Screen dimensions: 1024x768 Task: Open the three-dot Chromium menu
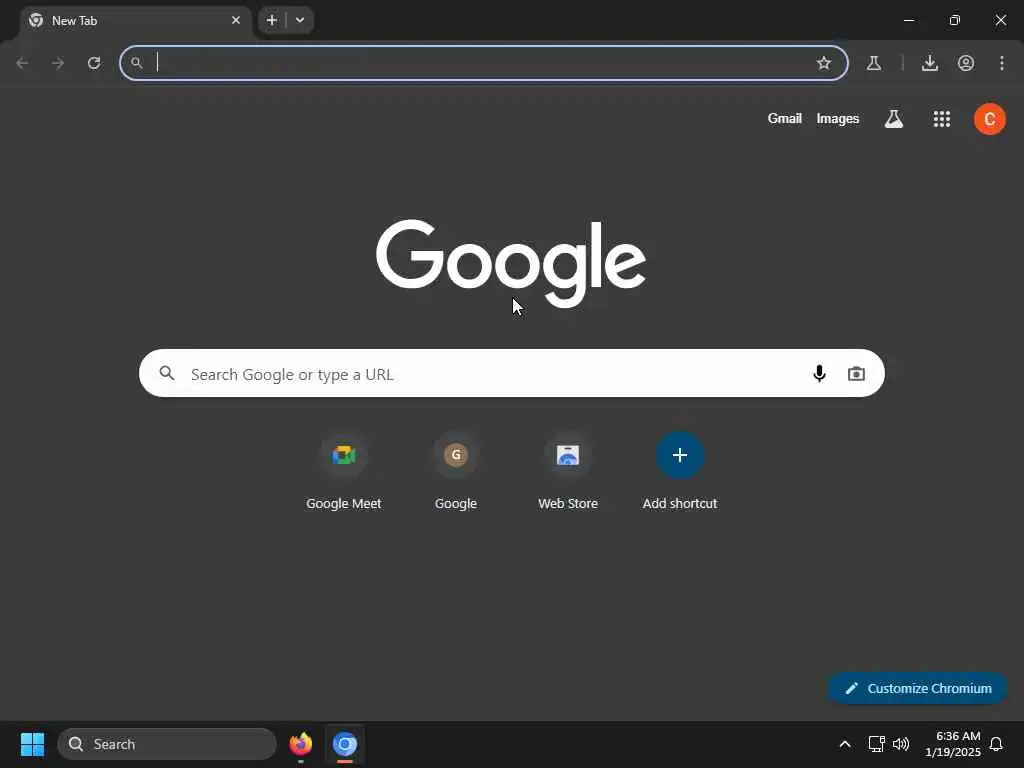point(1002,63)
